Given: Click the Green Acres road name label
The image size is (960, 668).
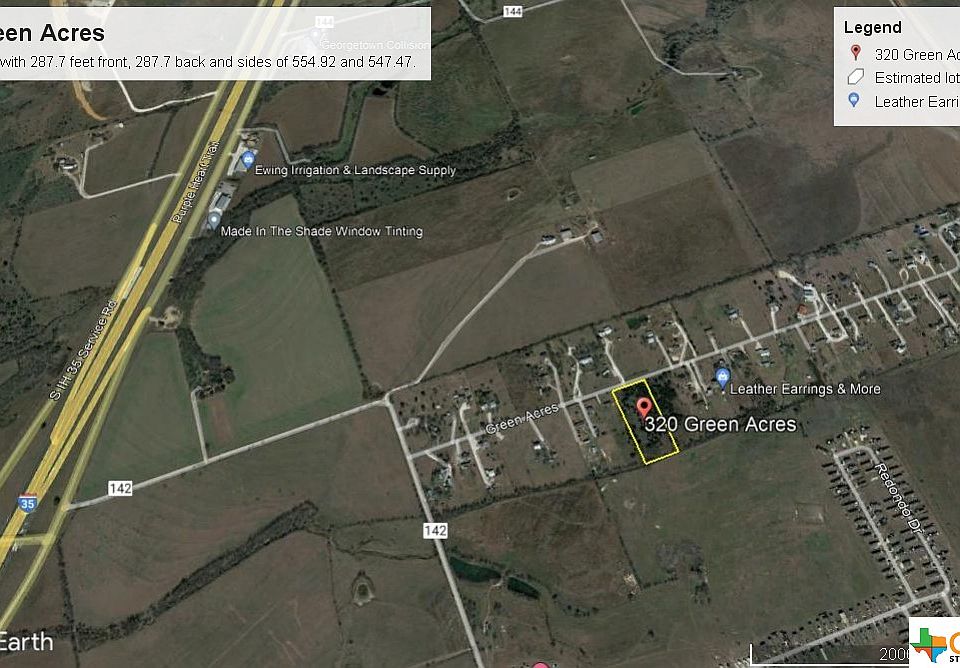Looking at the screenshot, I should pos(522,418).
